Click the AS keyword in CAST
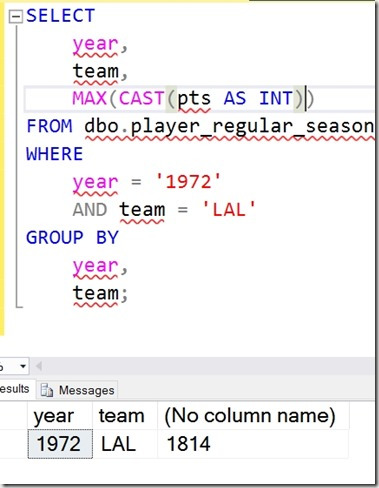Image resolution: width=379 pixels, height=488 pixels. (x=235, y=98)
